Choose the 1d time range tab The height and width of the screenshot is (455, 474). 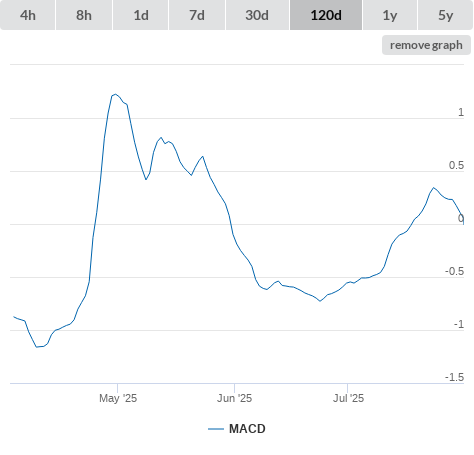pos(141,15)
